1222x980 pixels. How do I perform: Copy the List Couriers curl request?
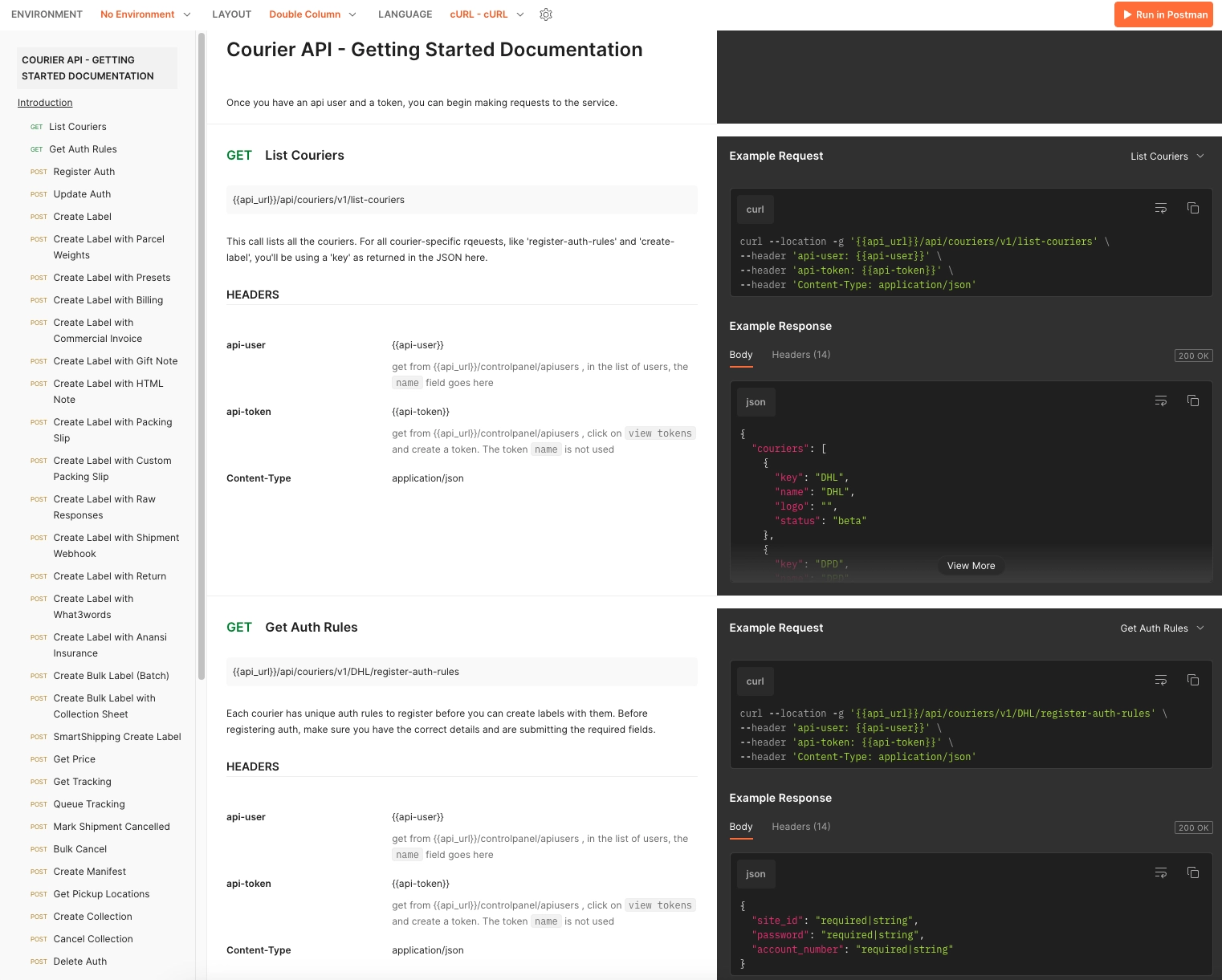(1193, 208)
